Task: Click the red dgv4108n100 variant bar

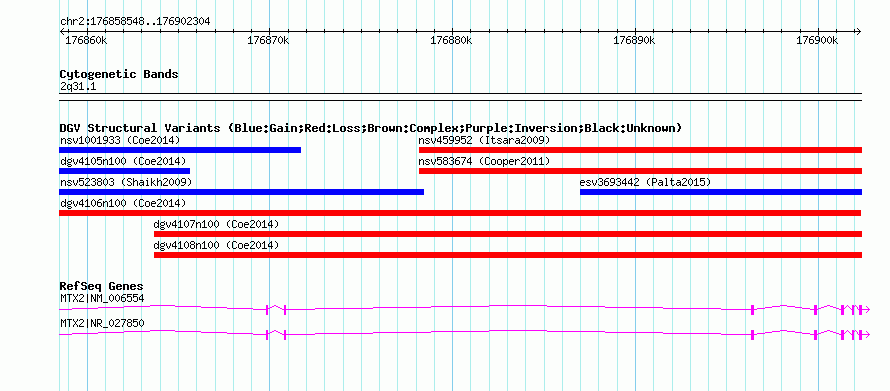Action: point(508,255)
